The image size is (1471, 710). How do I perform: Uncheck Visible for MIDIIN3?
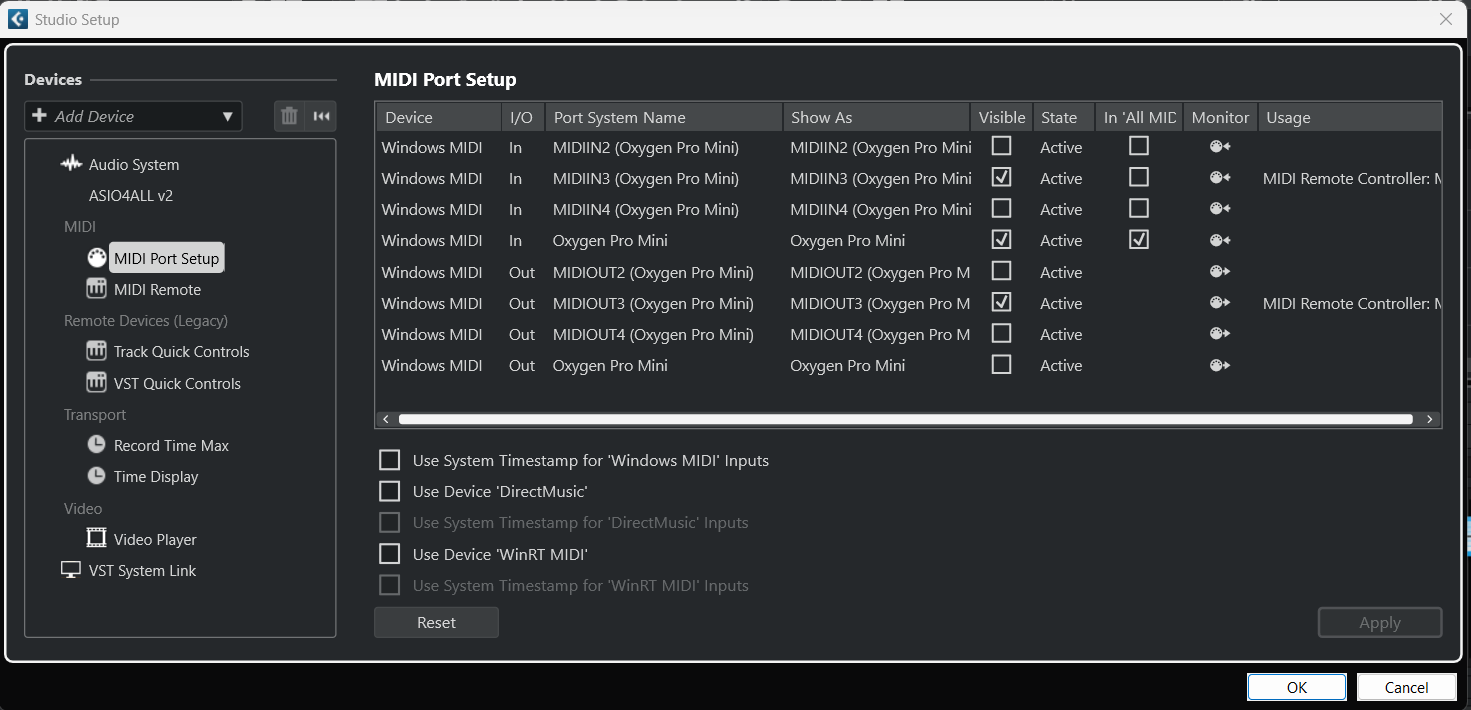coord(1001,177)
